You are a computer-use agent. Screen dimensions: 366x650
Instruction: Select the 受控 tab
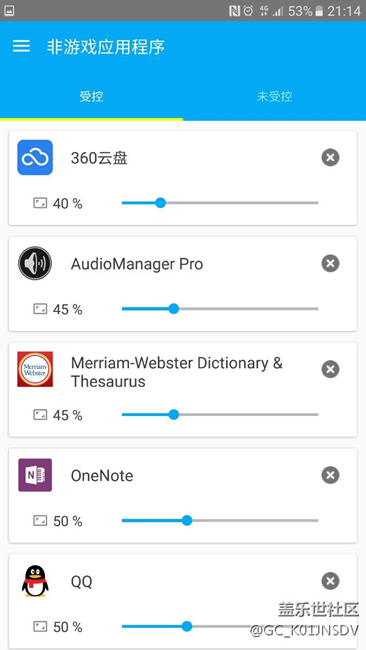click(x=91, y=97)
